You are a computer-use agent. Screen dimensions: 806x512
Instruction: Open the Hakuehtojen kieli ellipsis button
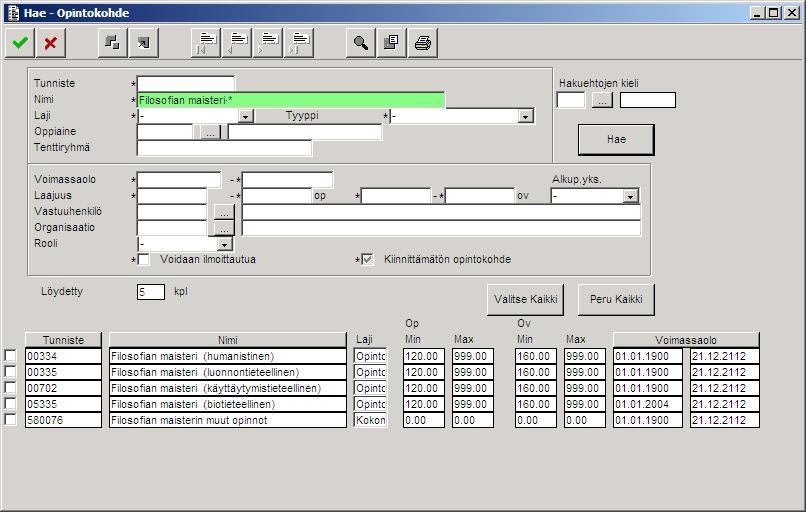[602, 100]
